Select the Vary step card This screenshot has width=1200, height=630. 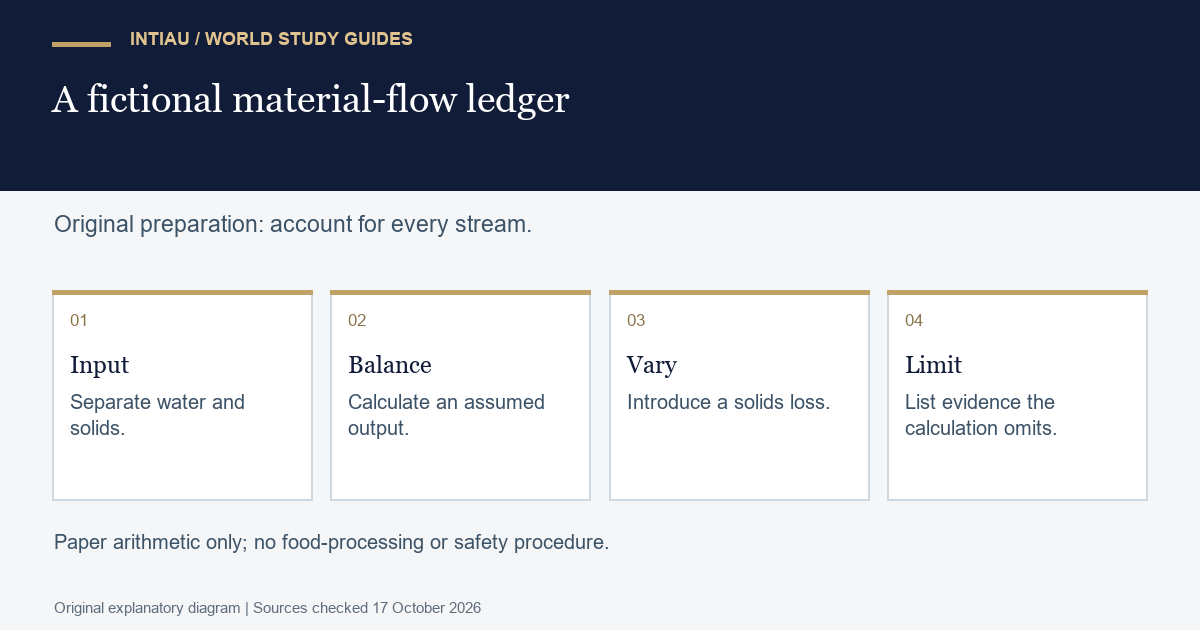point(739,395)
